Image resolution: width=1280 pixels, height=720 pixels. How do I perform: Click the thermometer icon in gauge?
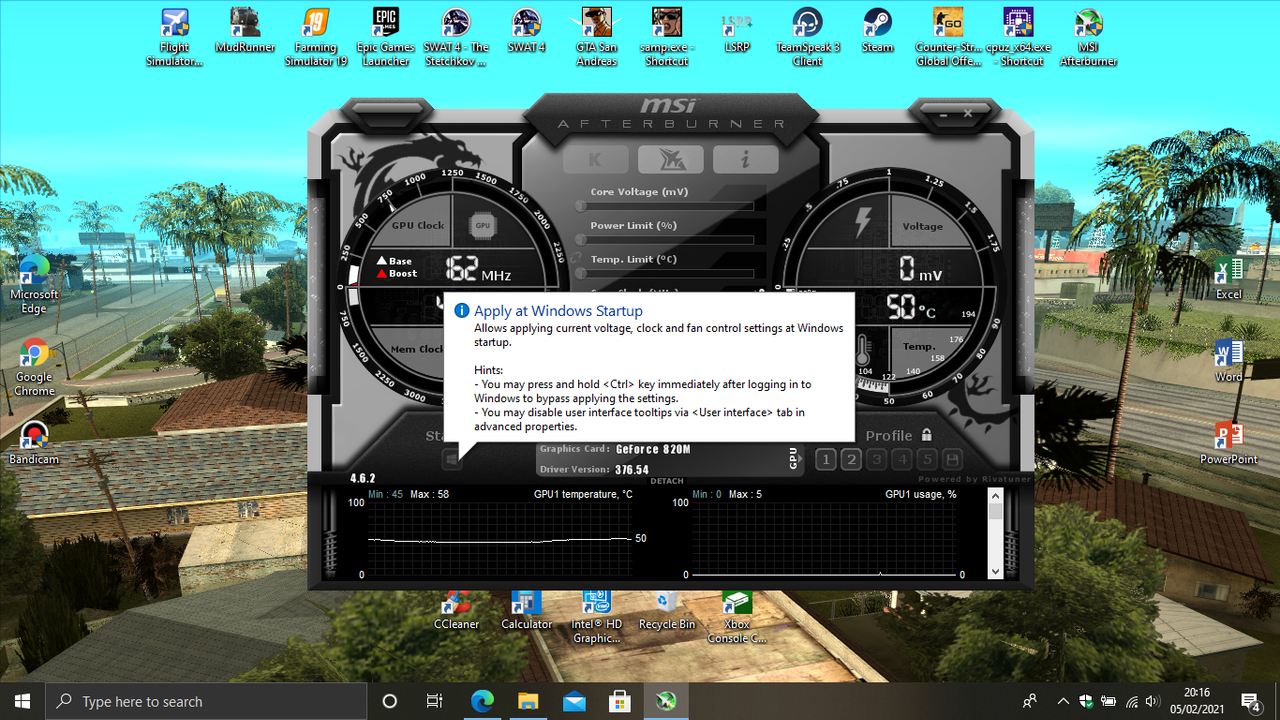pyautogui.click(x=863, y=351)
